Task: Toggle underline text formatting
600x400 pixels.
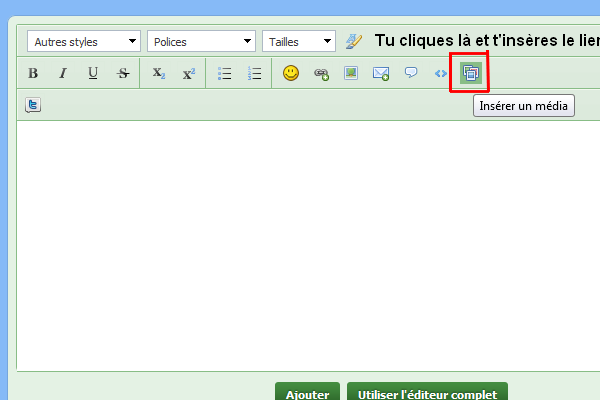Action: [x=93, y=73]
